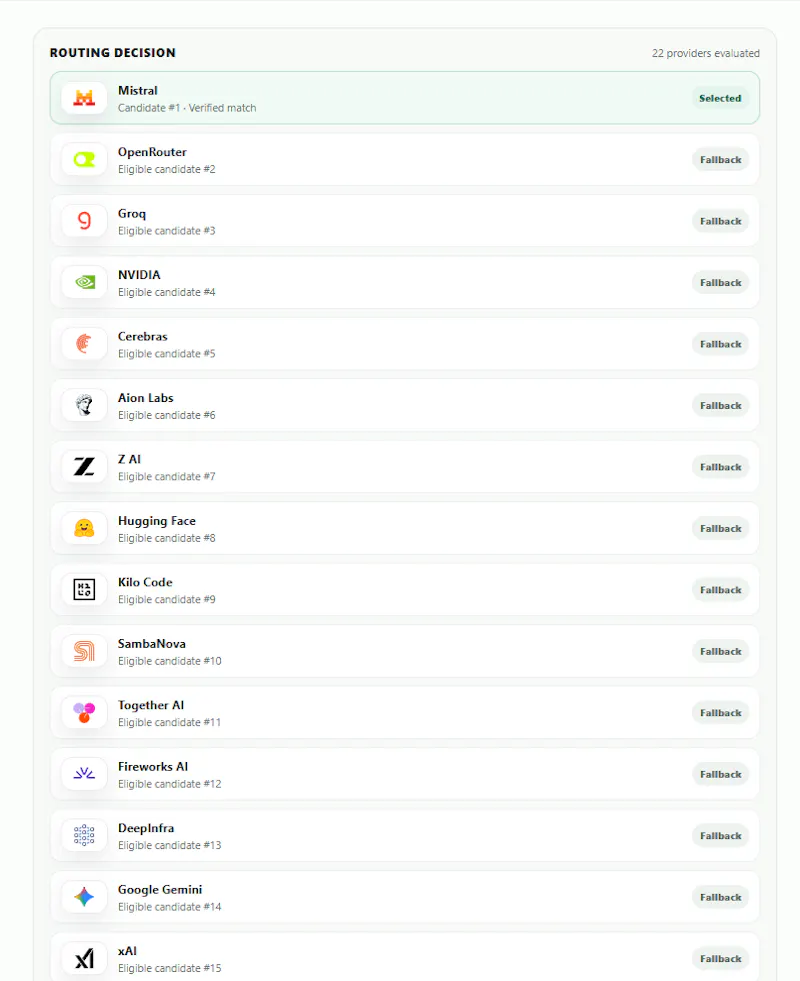
Task: Click 'Eligible candidate #10' text
Action: click(x=170, y=661)
